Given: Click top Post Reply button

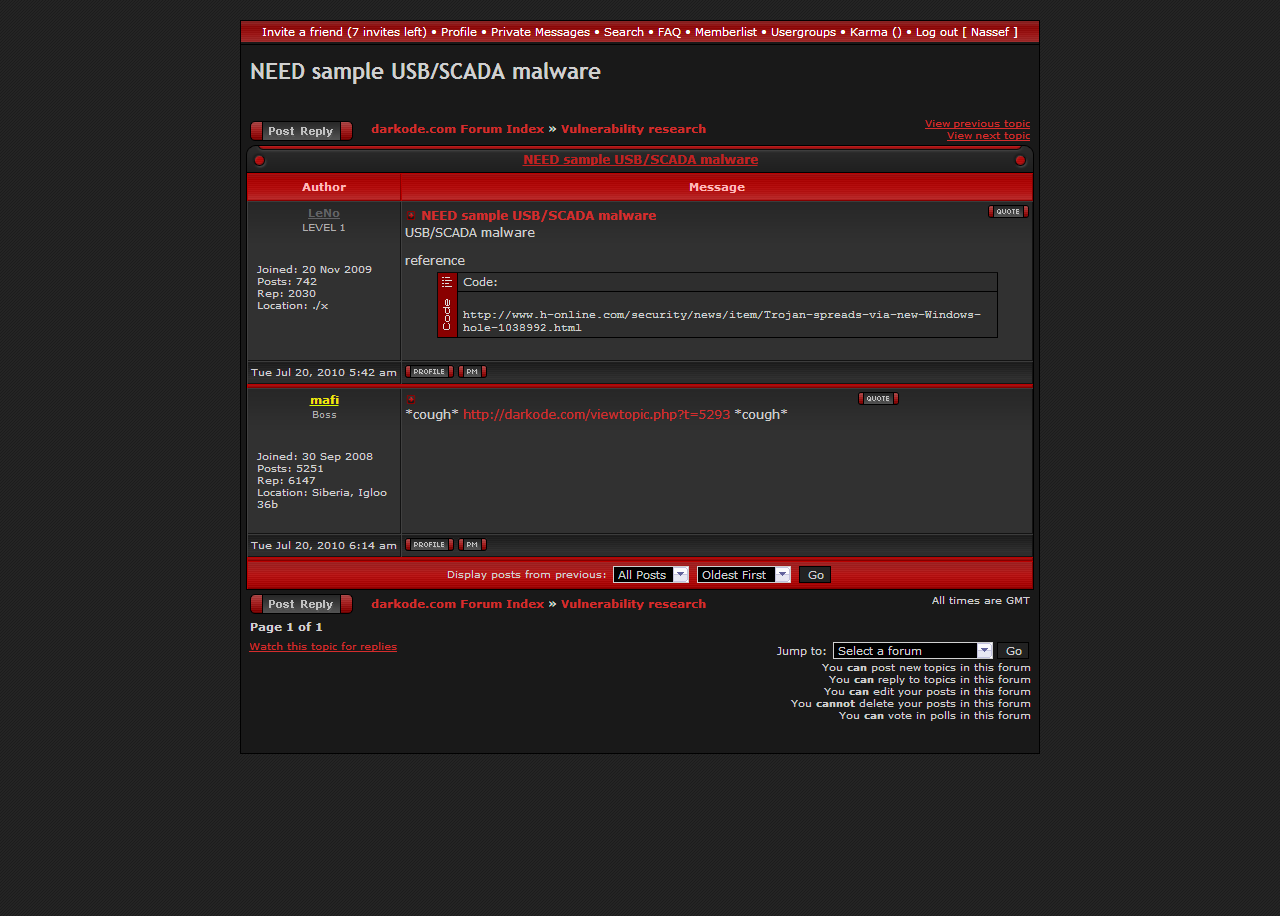Looking at the screenshot, I should point(301,131).
